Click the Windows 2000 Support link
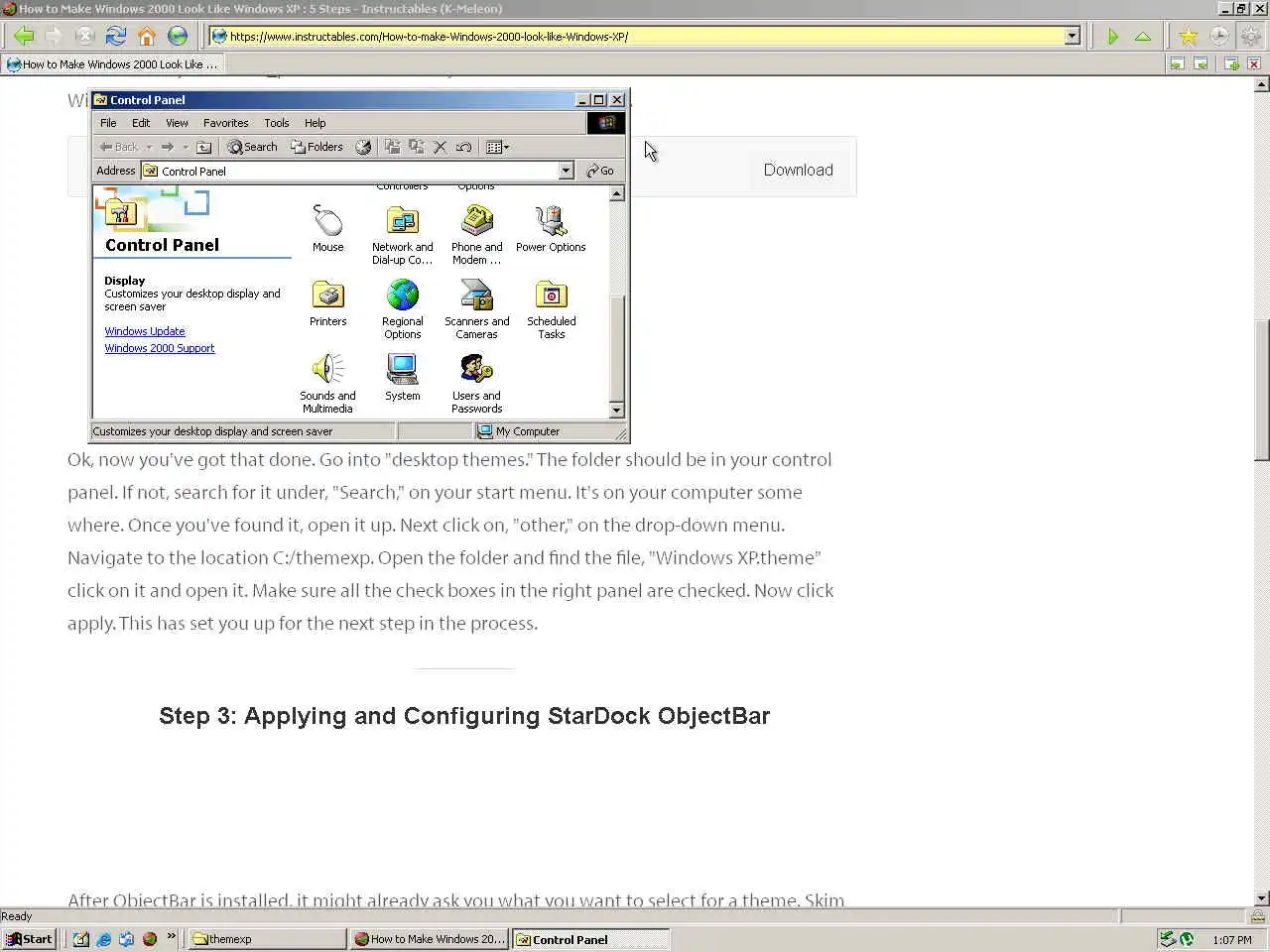 tap(160, 348)
